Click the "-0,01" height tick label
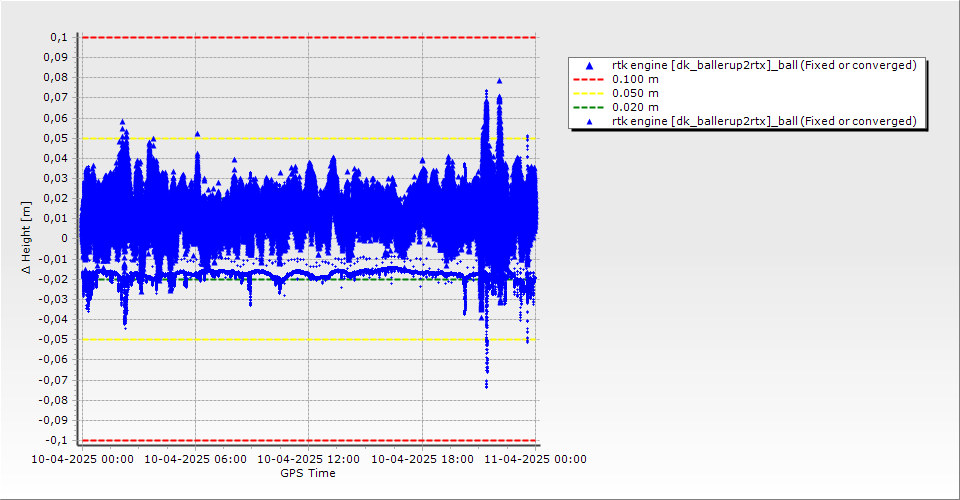The height and width of the screenshot is (500, 960). point(54,259)
